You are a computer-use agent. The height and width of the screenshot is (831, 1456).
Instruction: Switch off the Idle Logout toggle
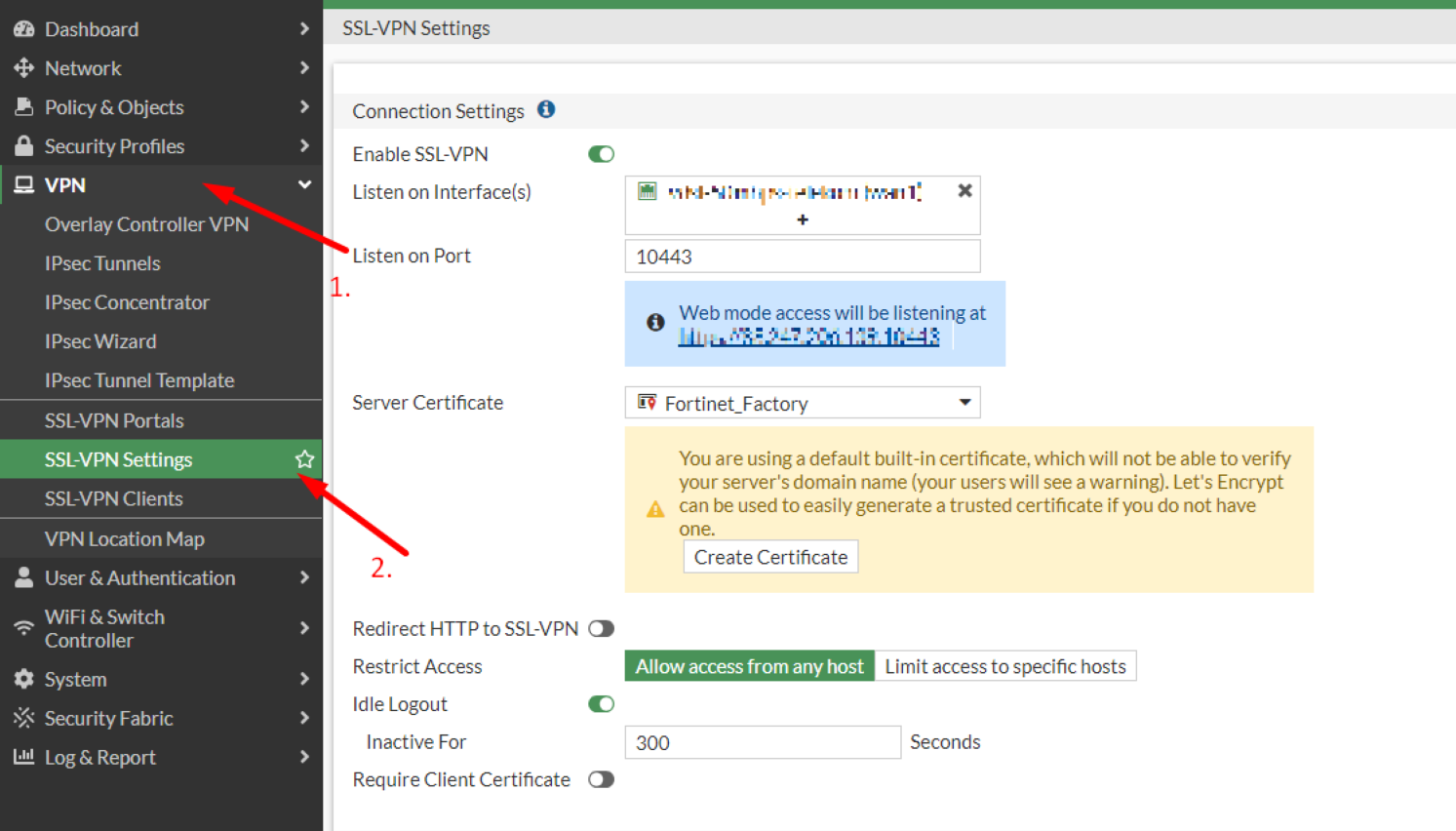(x=601, y=704)
